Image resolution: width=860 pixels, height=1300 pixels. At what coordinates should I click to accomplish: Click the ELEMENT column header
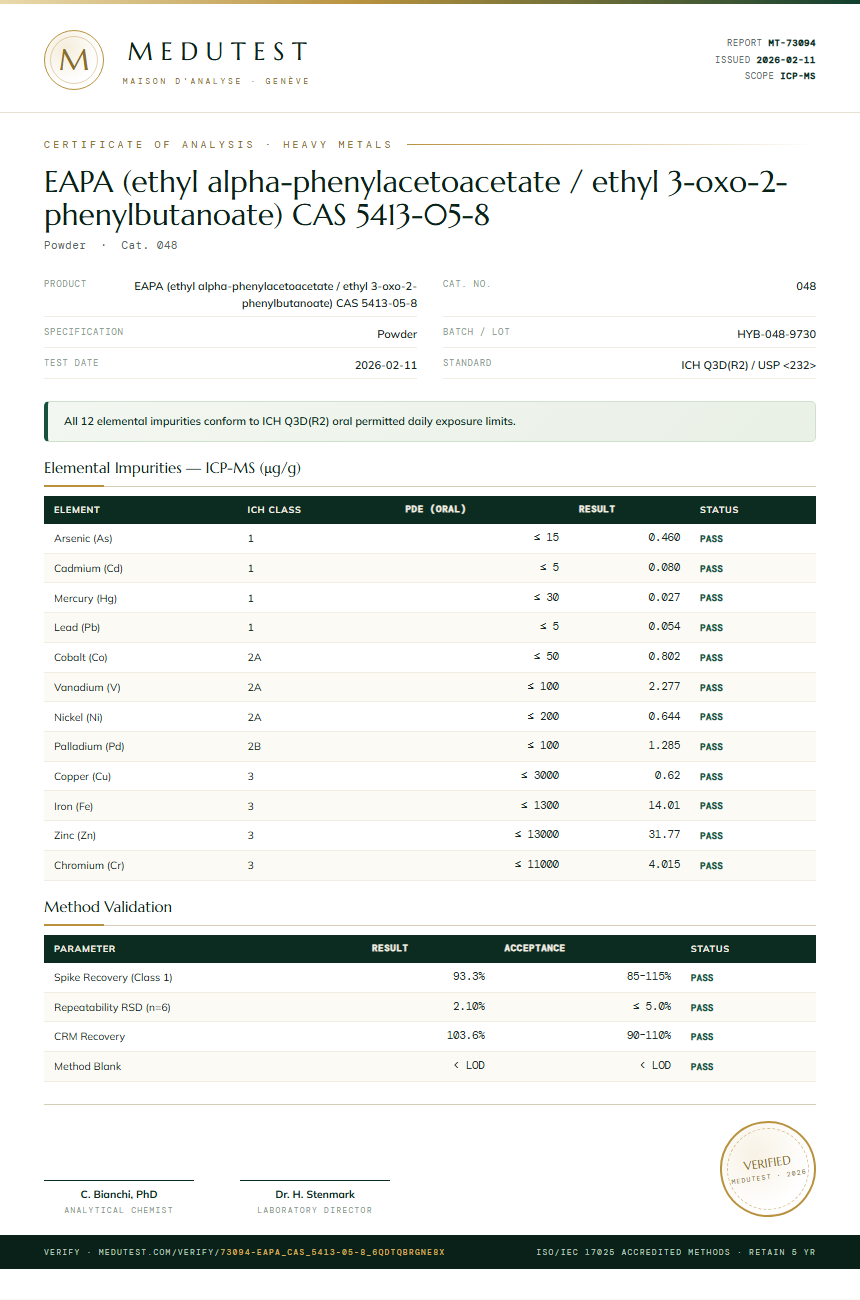coord(77,510)
